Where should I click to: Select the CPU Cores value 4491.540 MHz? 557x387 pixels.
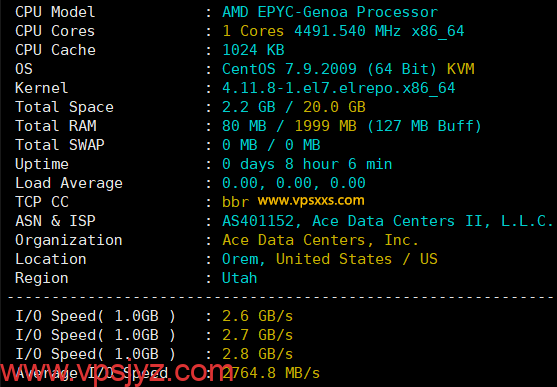click(347, 31)
